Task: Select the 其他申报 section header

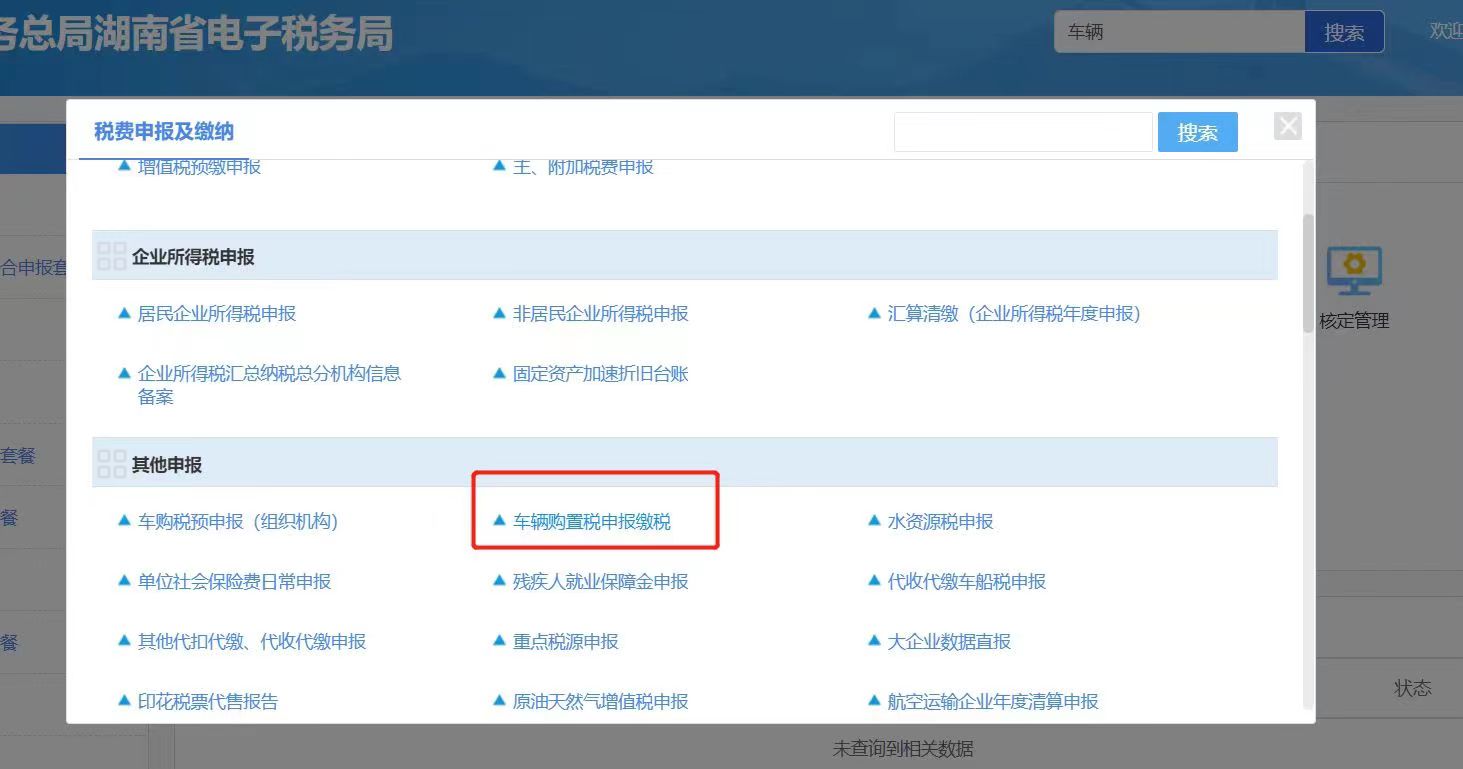Action: pyautogui.click(x=163, y=462)
